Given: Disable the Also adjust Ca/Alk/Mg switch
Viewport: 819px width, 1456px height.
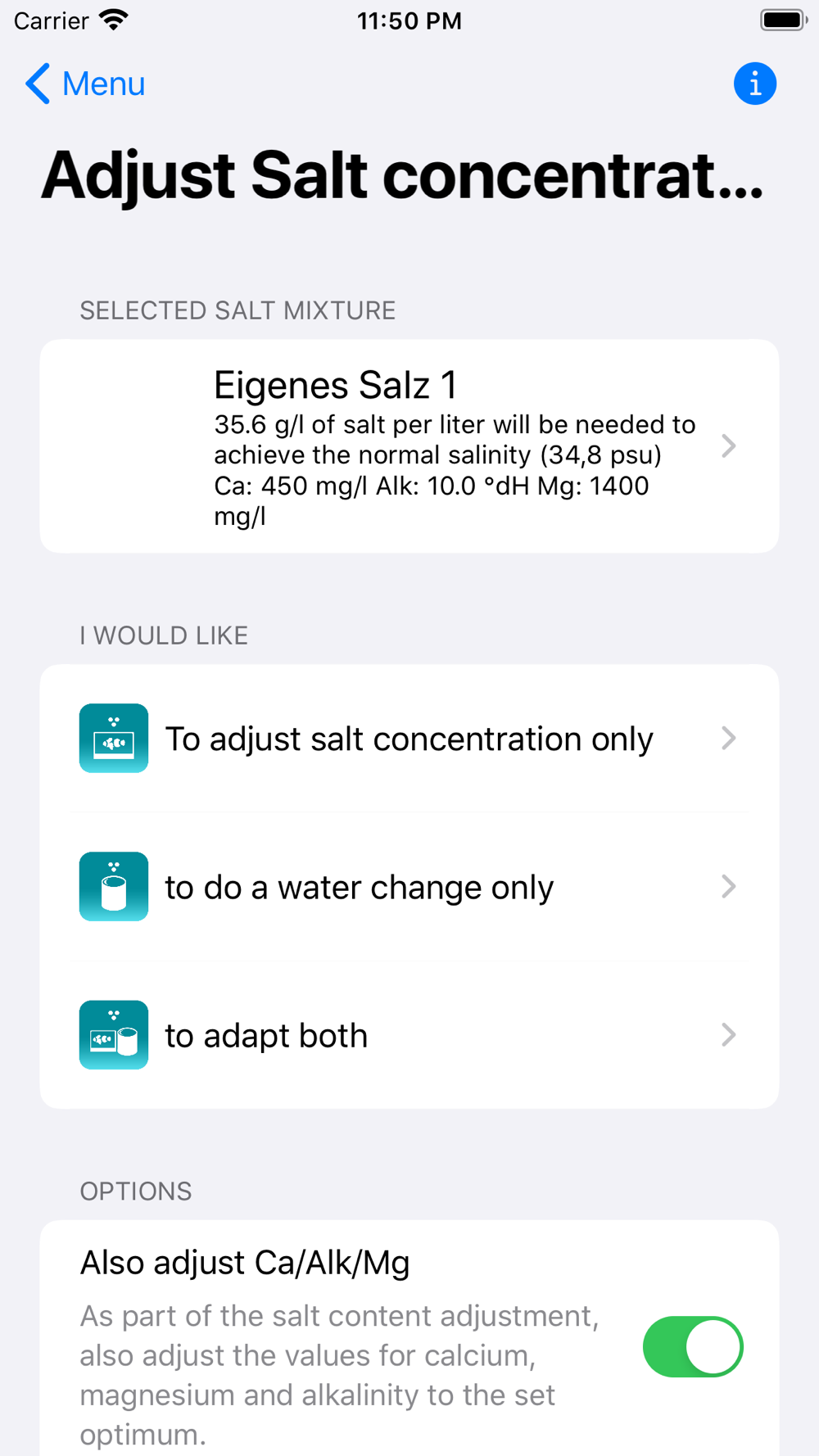Looking at the screenshot, I should point(692,1346).
